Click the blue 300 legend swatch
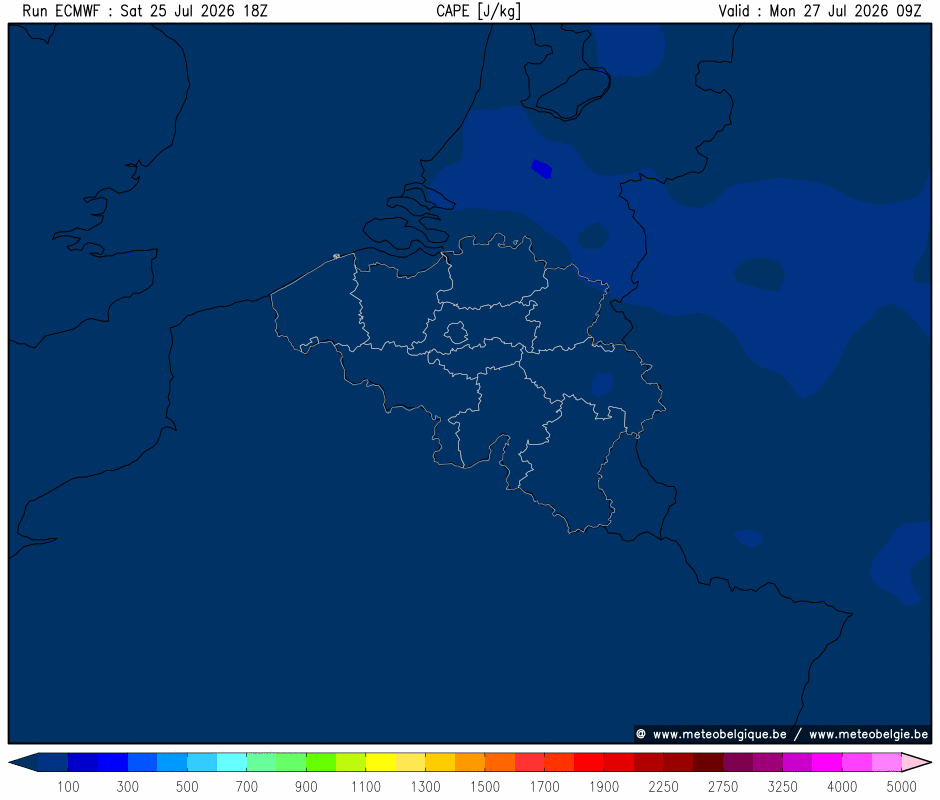Screen dimensions: 940x800 point(113,762)
